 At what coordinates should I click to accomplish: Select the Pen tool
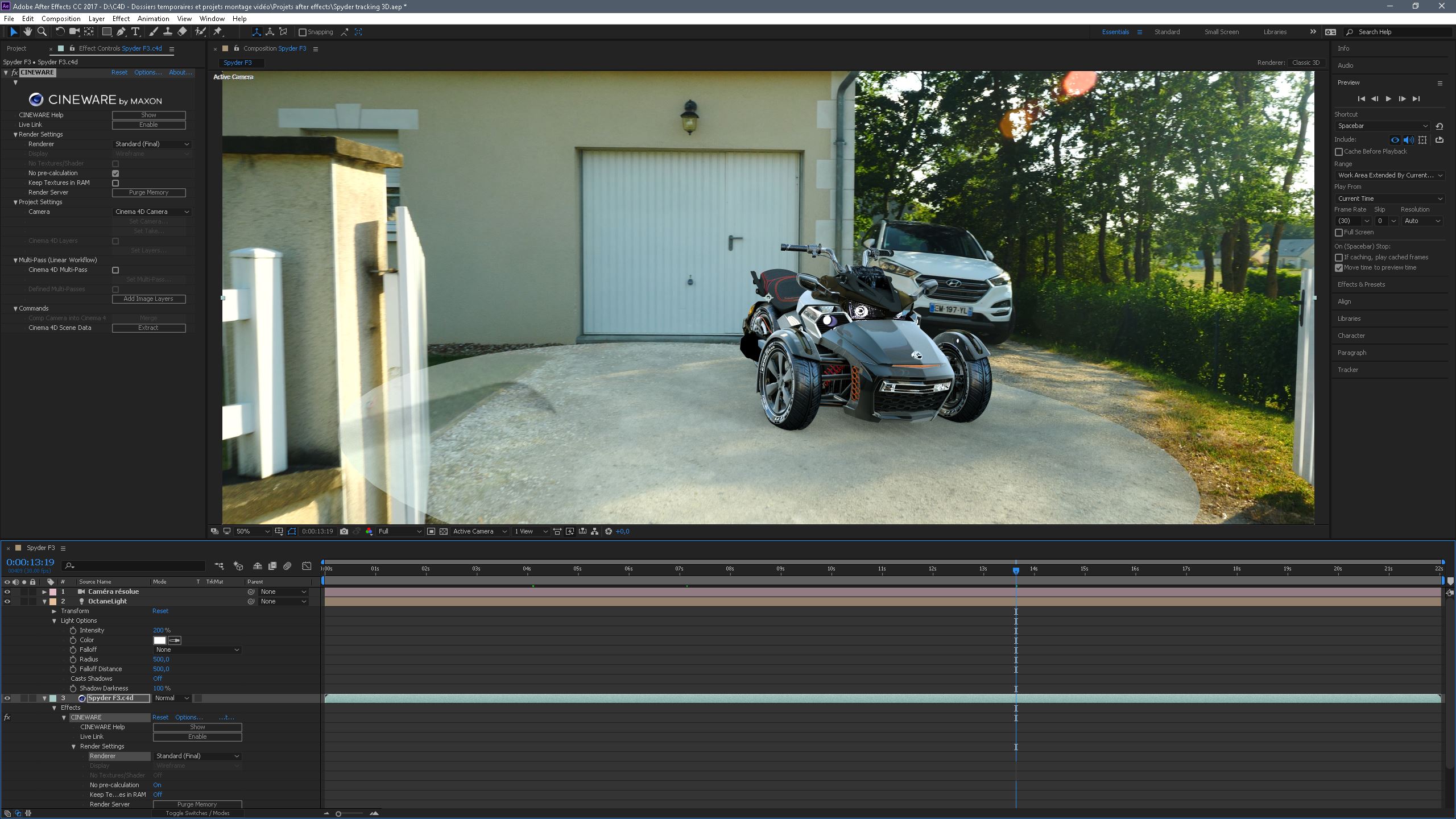[121, 32]
